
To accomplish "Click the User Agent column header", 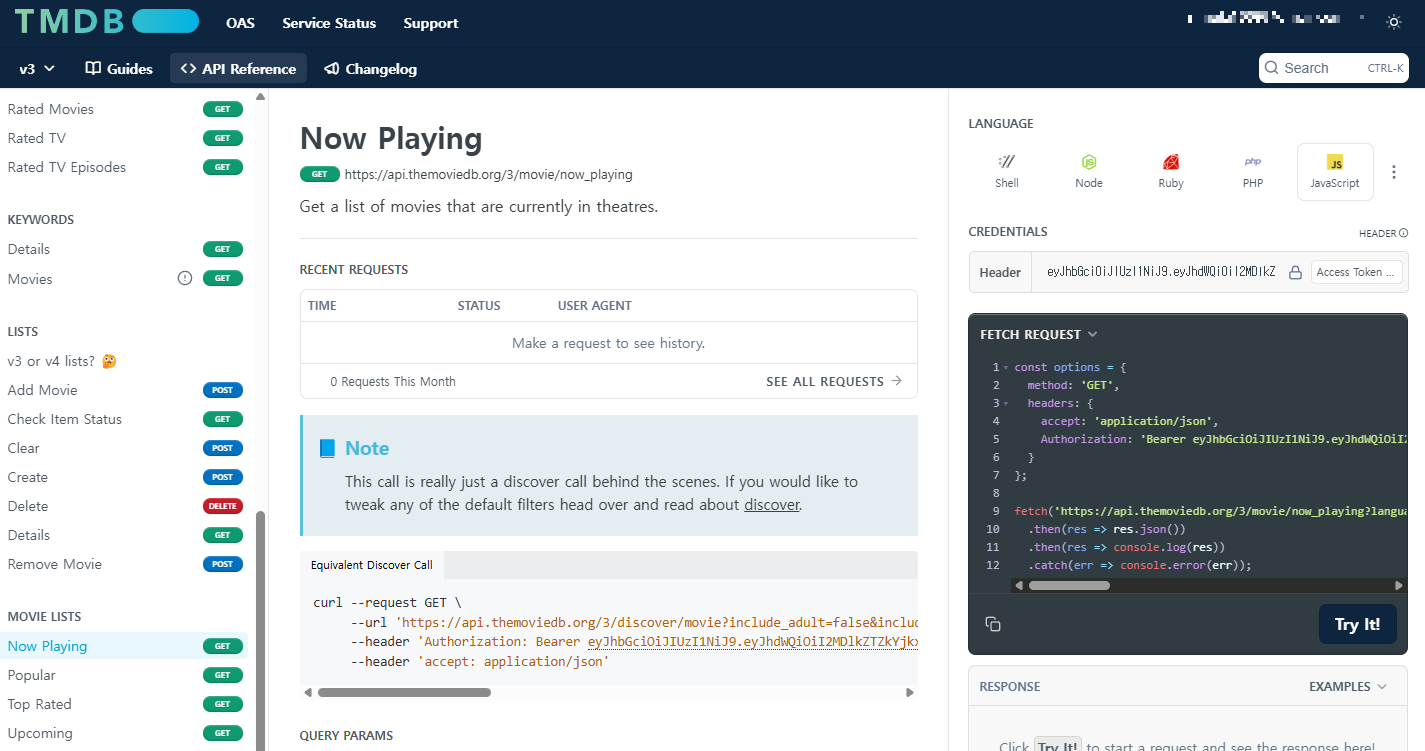I will 595,305.
